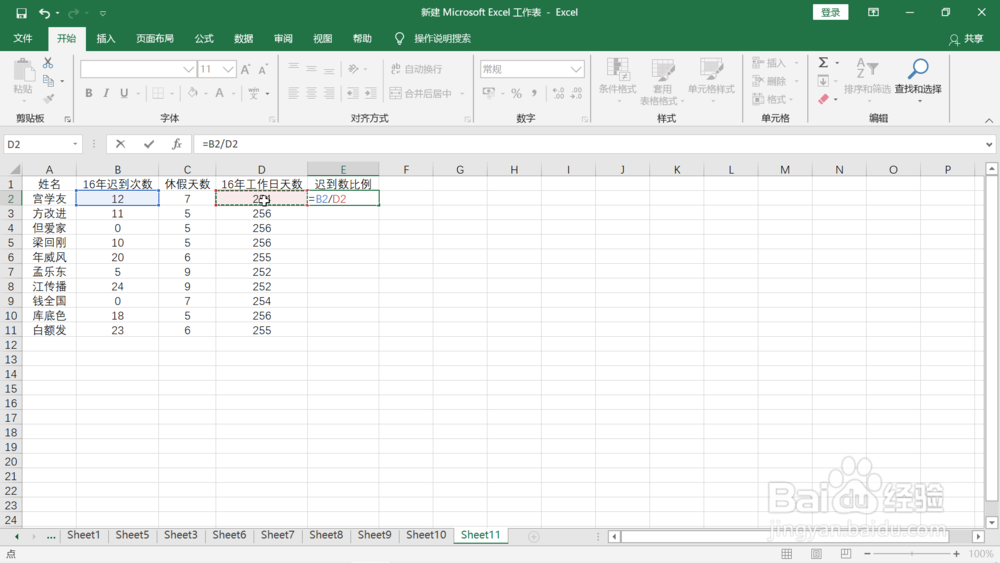
Task: Open the number format dropdown (常规)
Action: click(576, 69)
